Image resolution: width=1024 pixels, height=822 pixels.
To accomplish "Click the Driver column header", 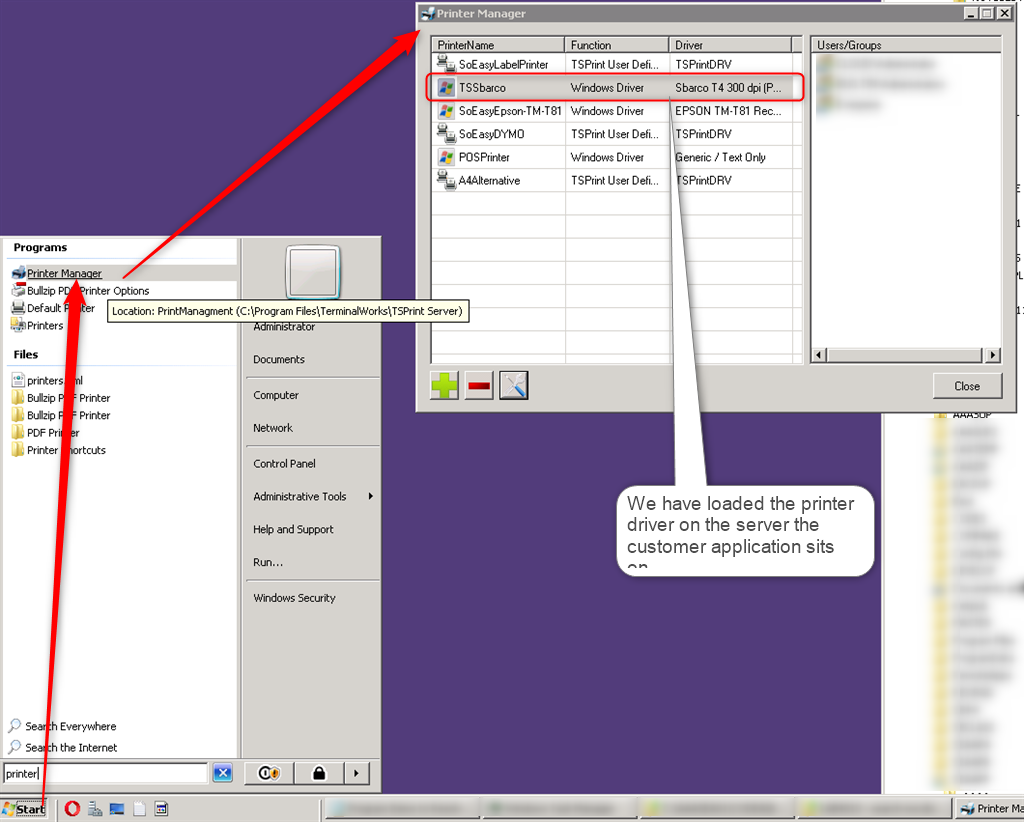I will click(730, 45).
